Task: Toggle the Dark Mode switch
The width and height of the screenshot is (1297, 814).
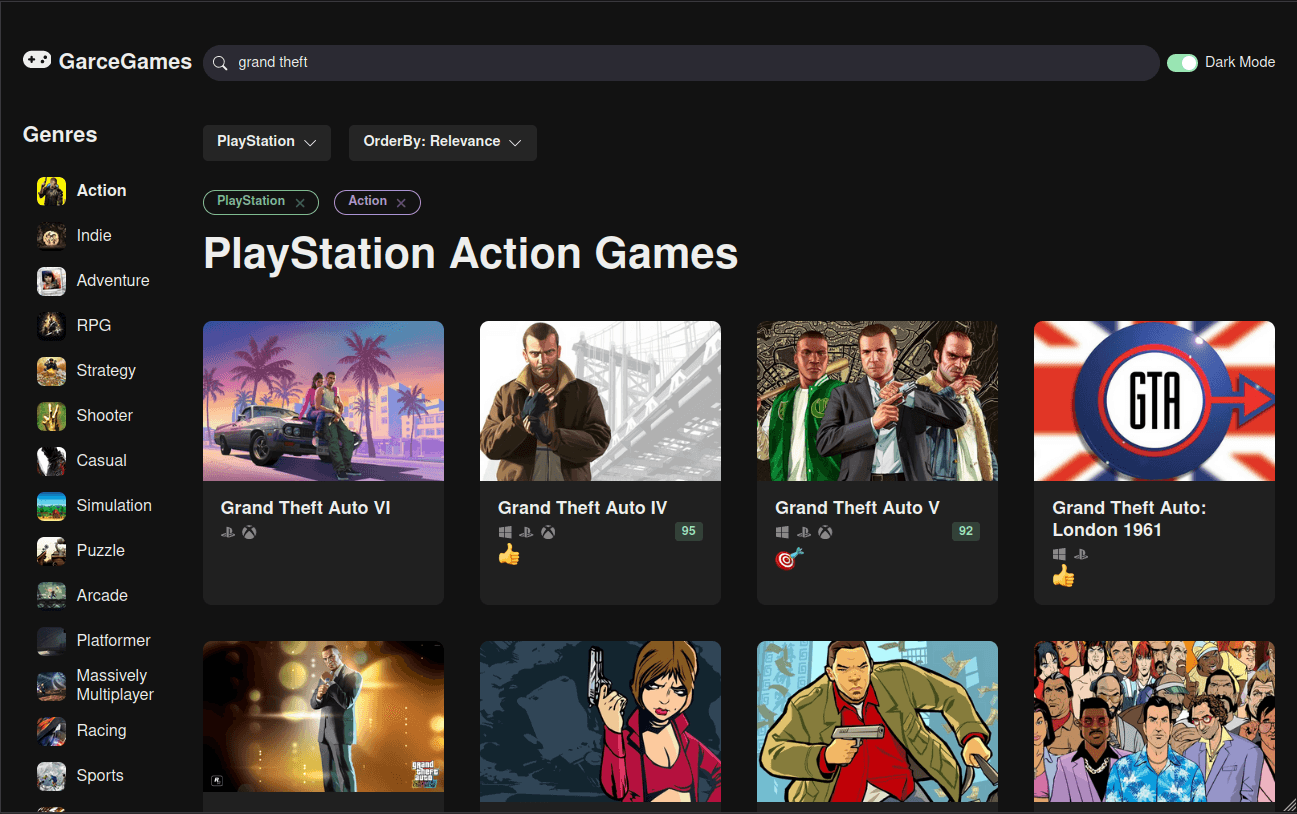Action: tap(1182, 63)
